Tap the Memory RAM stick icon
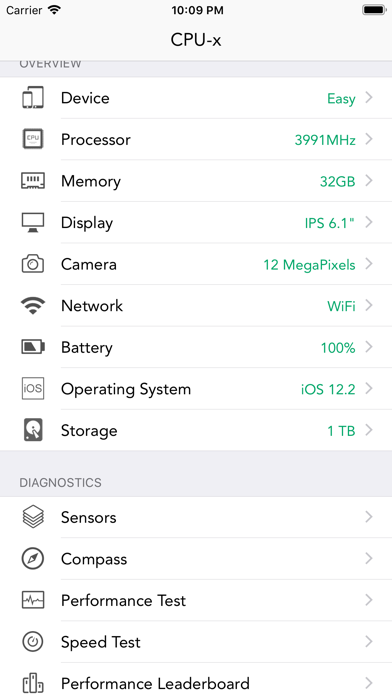This screenshot has width=392, height=696. click(33, 181)
